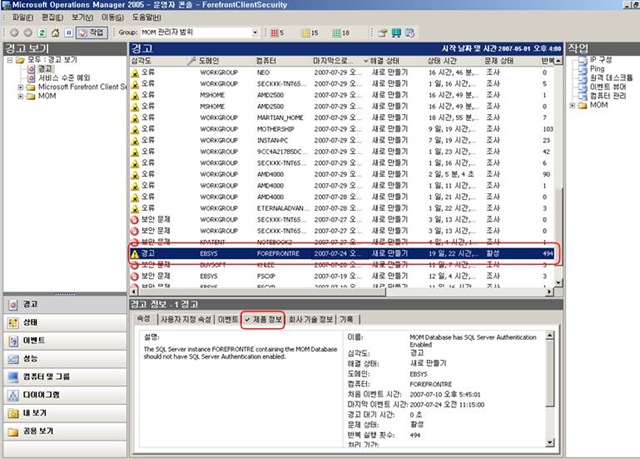Image resolution: width=640 pixels, height=459 pixels.
Task: Switch to 제품 정보 tab
Action: (263, 319)
